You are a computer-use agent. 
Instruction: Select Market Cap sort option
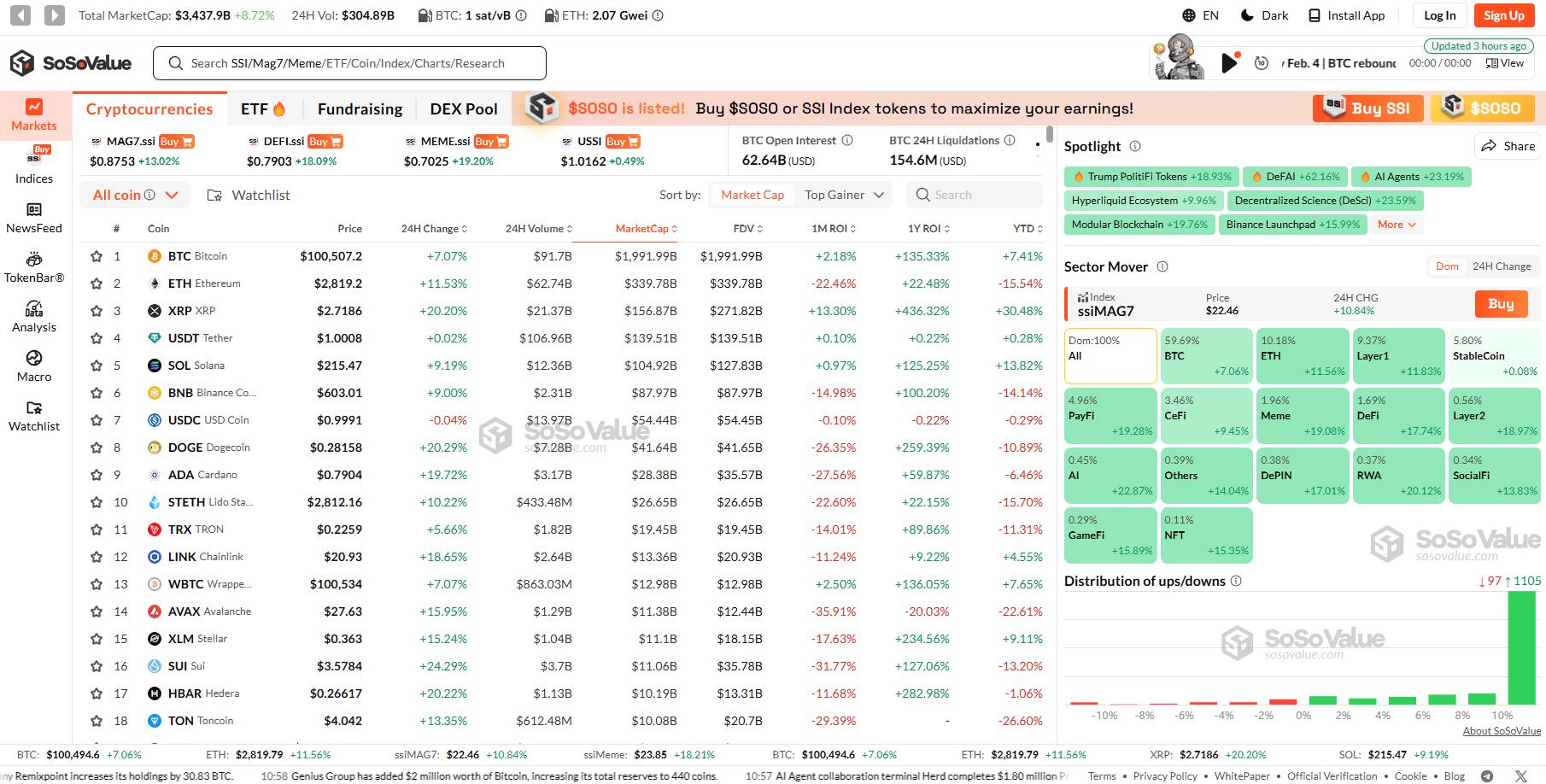[x=752, y=195]
